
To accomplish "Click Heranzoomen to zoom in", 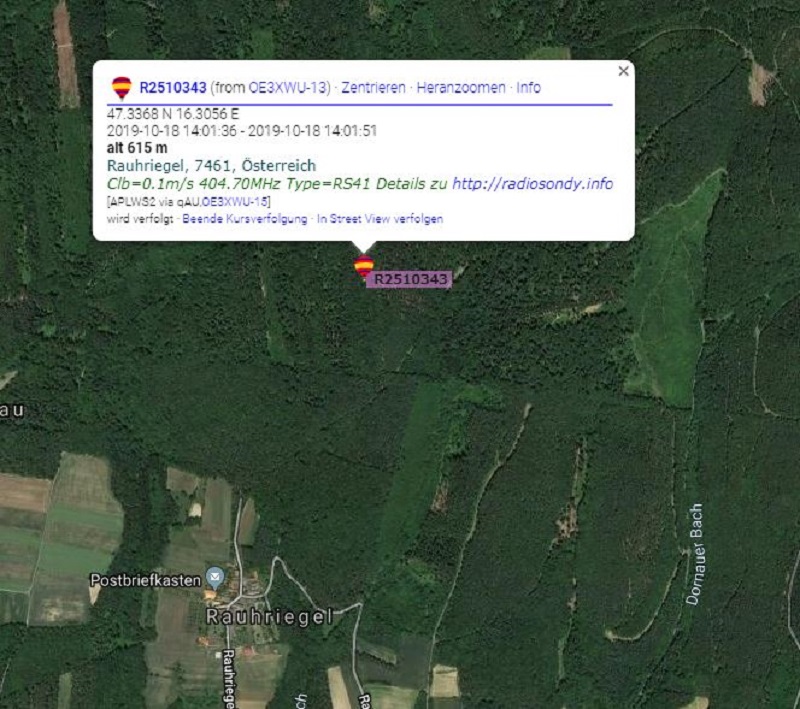I will 461,88.
